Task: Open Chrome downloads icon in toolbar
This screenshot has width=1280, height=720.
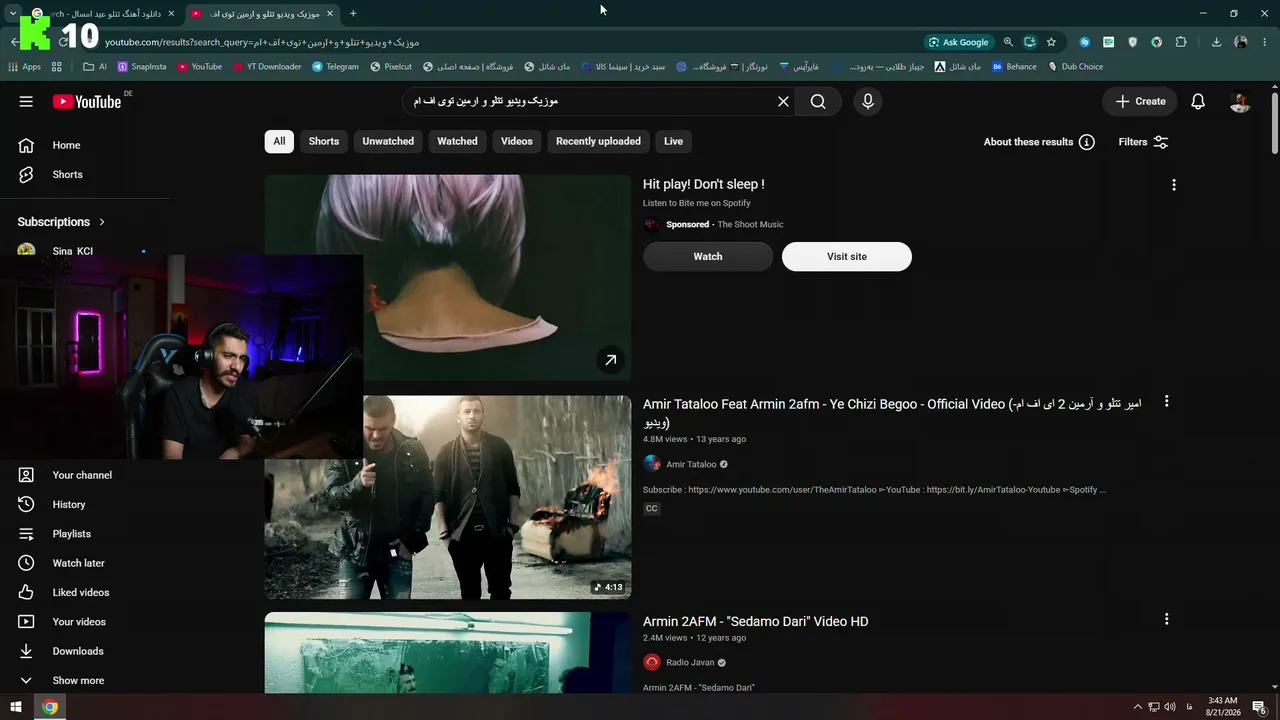Action: (1216, 42)
